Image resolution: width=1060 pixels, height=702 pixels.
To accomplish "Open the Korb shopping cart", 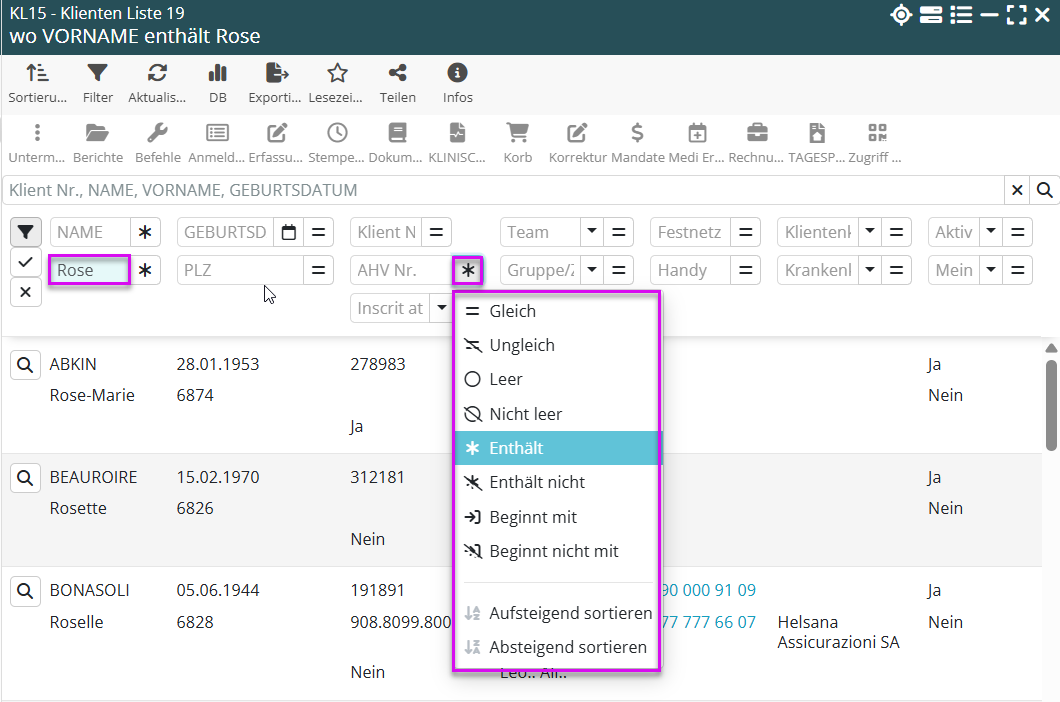I will pyautogui.click(x=517, y=134).
